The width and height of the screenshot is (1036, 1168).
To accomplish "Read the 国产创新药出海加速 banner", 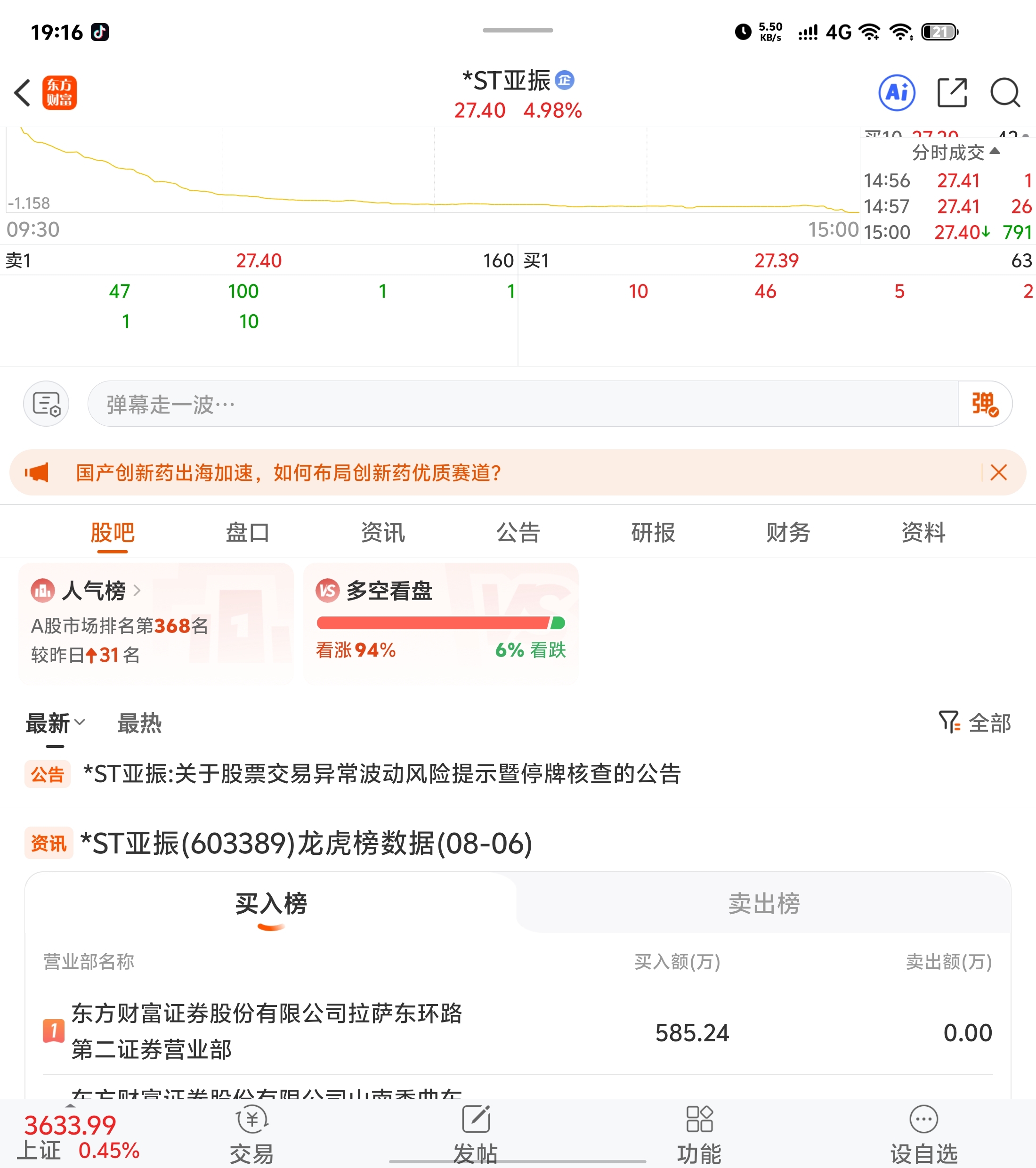I will (x=288, y=472).
